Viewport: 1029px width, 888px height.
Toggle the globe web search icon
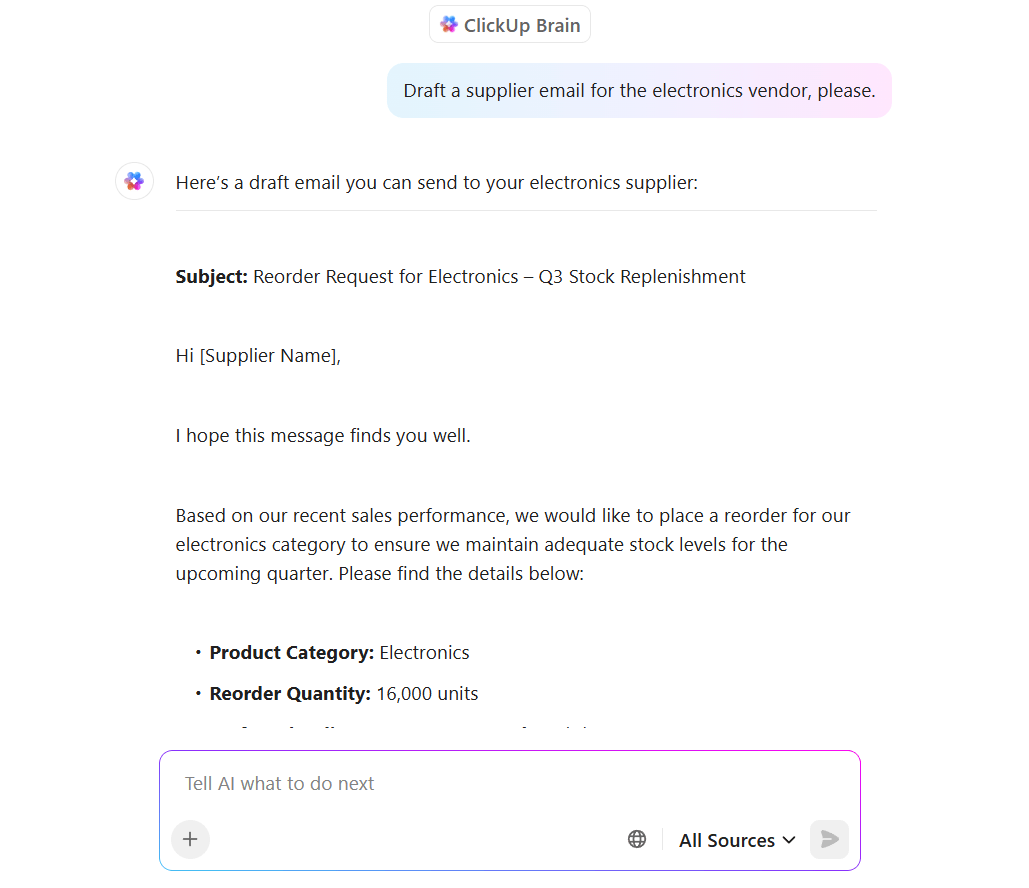(637, 839)
